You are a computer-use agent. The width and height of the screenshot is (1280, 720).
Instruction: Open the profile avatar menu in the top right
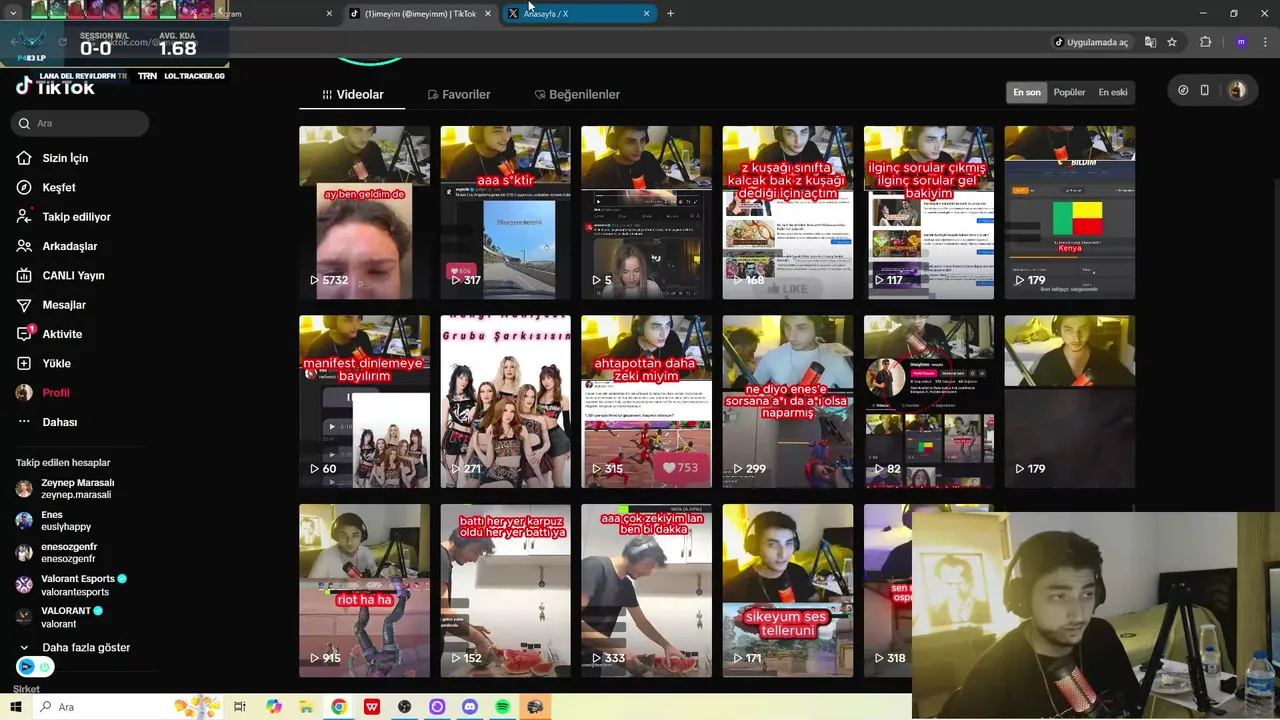pyautogui.click(x=1237, y=90)
